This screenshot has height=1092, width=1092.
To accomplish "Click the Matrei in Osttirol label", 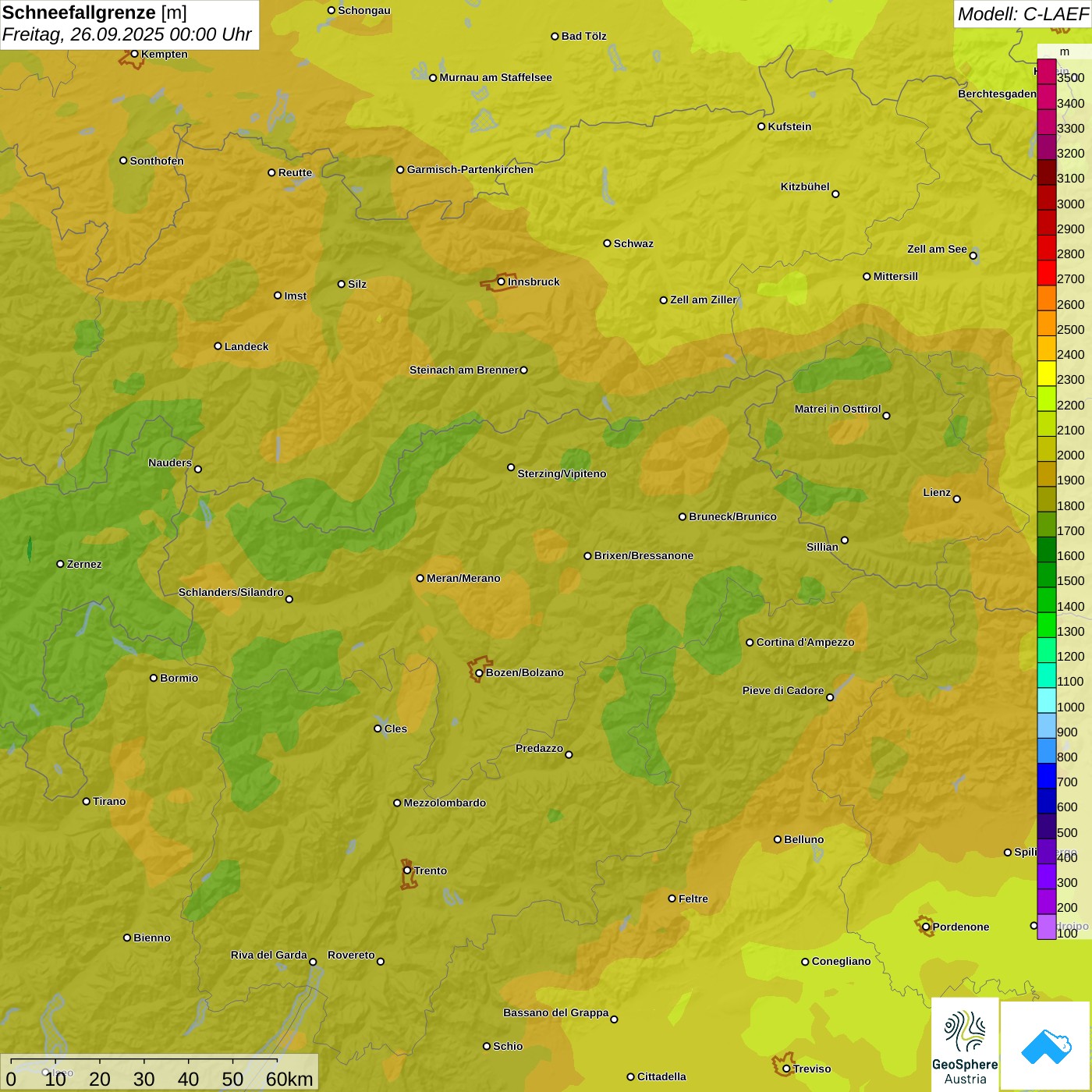I will (x=838, y=409).
